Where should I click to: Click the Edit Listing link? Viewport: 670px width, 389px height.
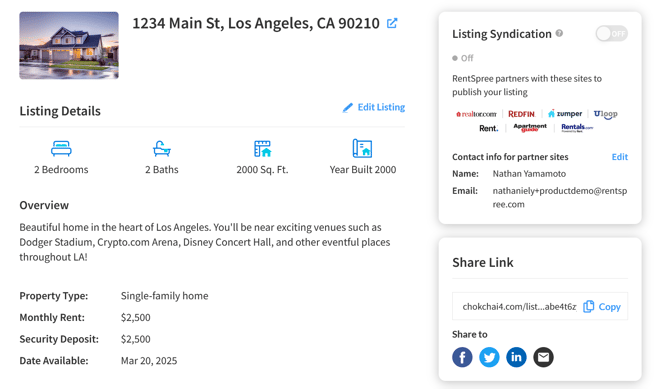pyautogui.click(x=381, y=107)
